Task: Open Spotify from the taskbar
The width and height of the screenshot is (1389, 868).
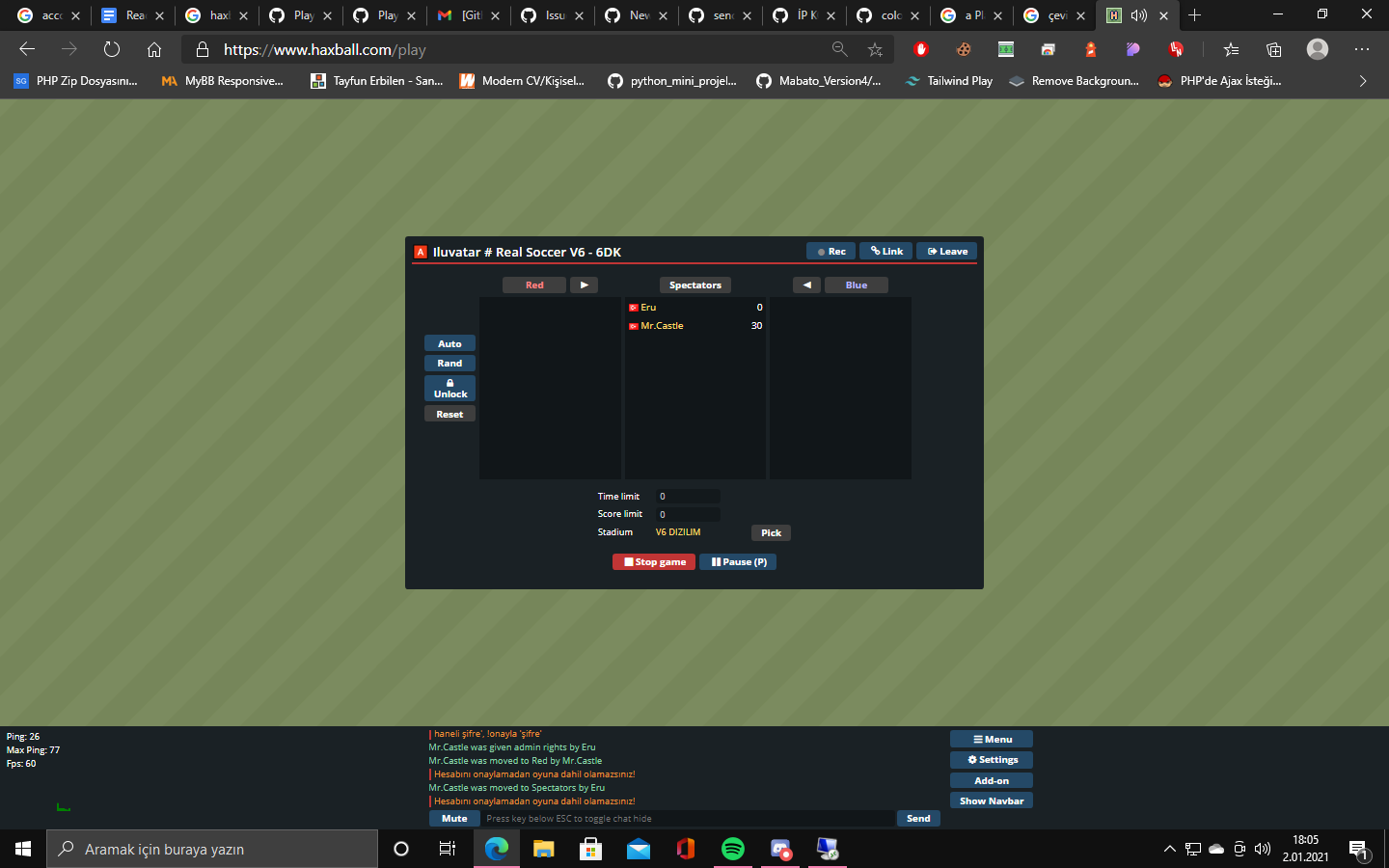Action: (733, 850)
